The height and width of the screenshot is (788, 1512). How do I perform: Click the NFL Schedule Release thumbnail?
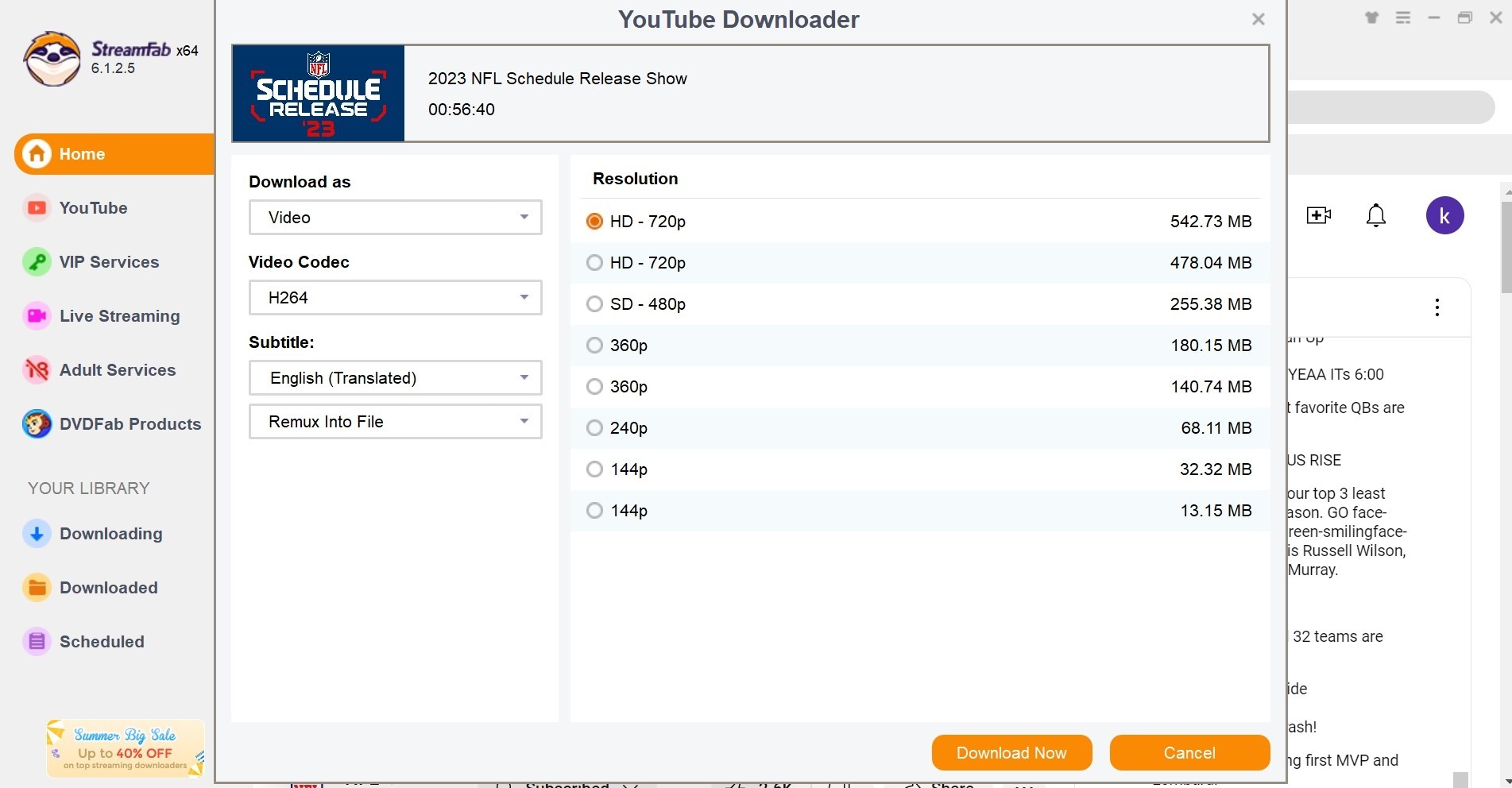coord(319,94)
